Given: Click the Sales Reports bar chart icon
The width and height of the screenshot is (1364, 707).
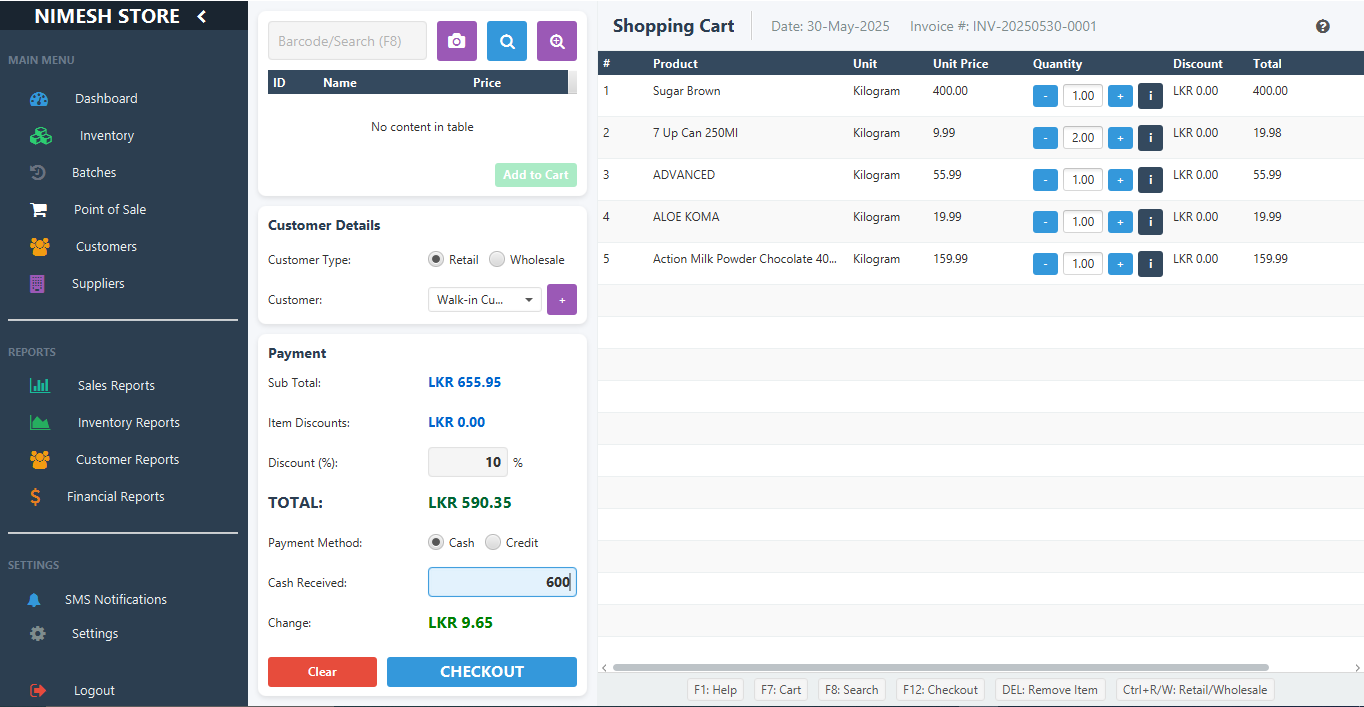Looking at the screenshot, I should [x=40, y=386].
